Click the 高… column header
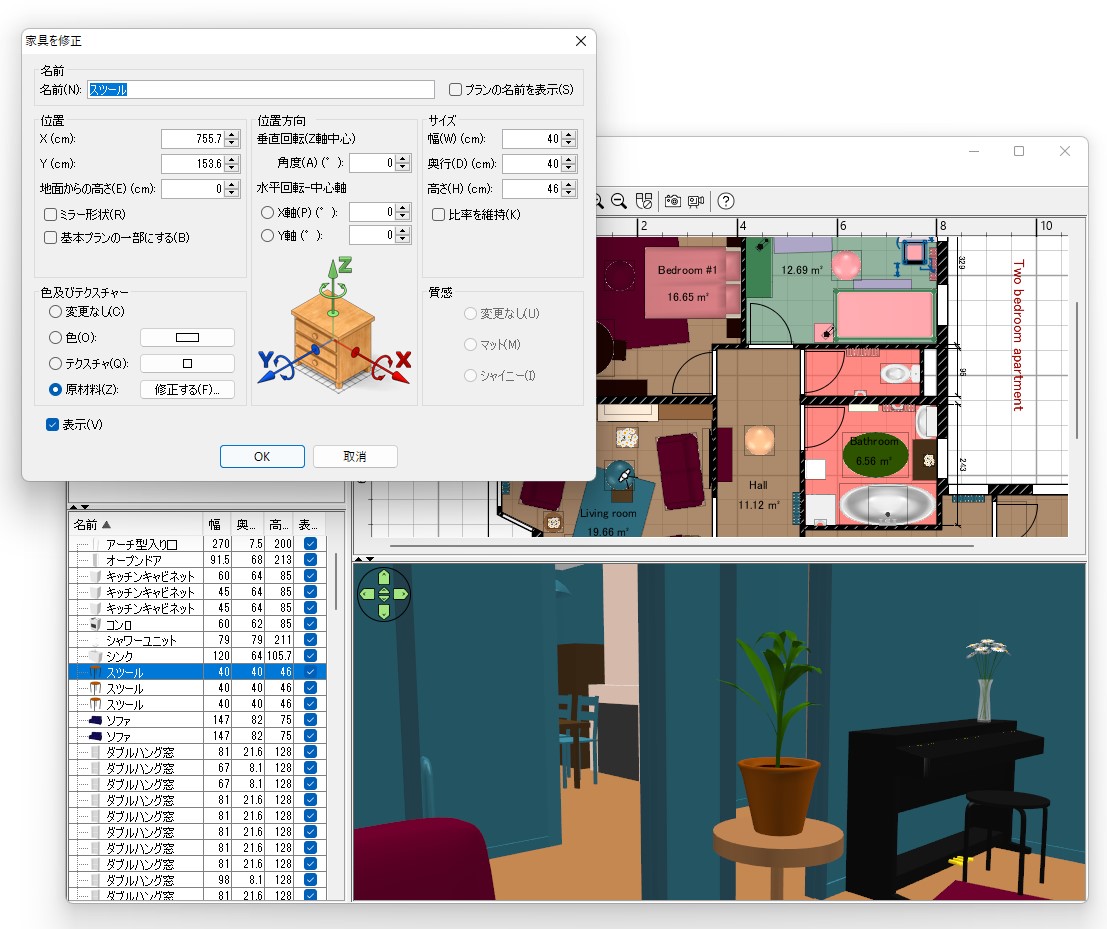The width and height of the screenshot is (1107, 929). coord(278,525)
